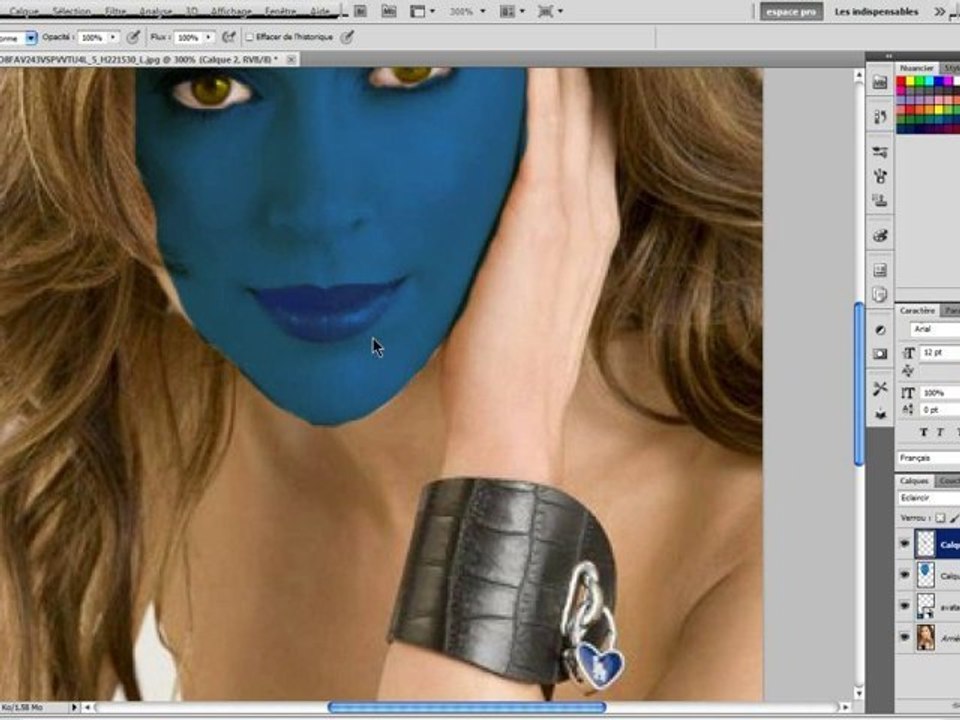Click the horizontal canvas scrollbar thumb
Image resolution: width=960 pixels, height=720 pixels.
tap(467, 708)
